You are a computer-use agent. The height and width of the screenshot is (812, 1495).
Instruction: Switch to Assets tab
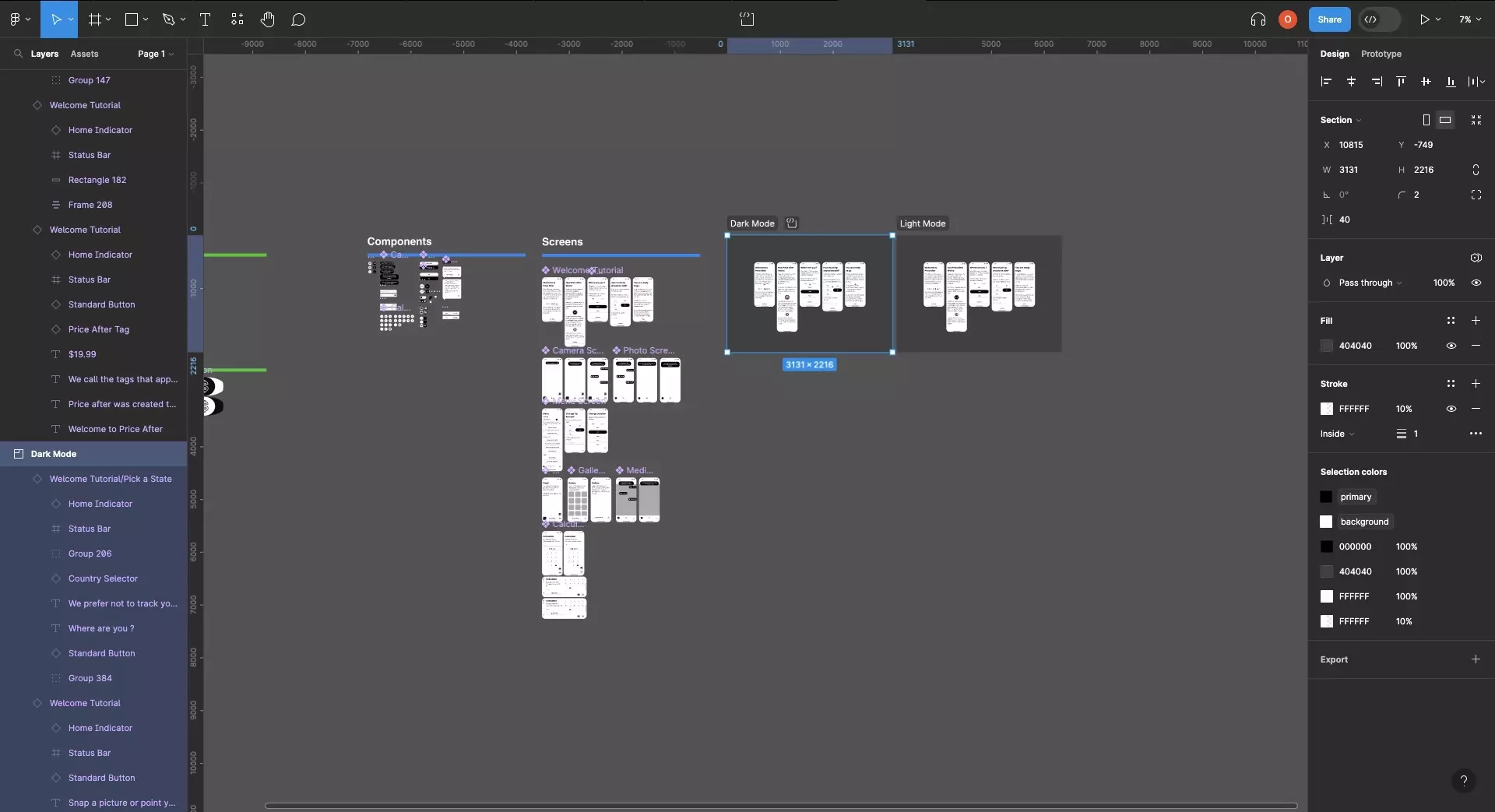[x=84, y=54]
